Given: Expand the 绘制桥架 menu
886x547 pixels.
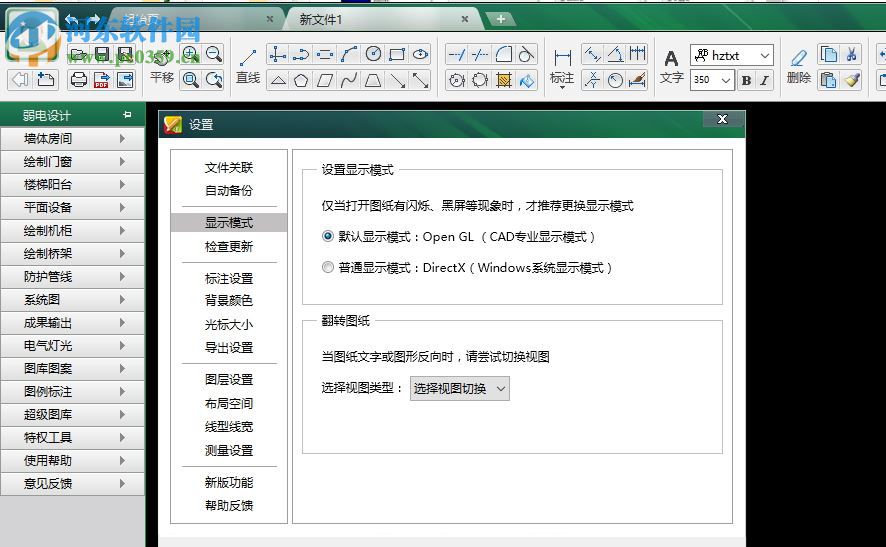Looking at the screenshot, I should click(72, 254).
